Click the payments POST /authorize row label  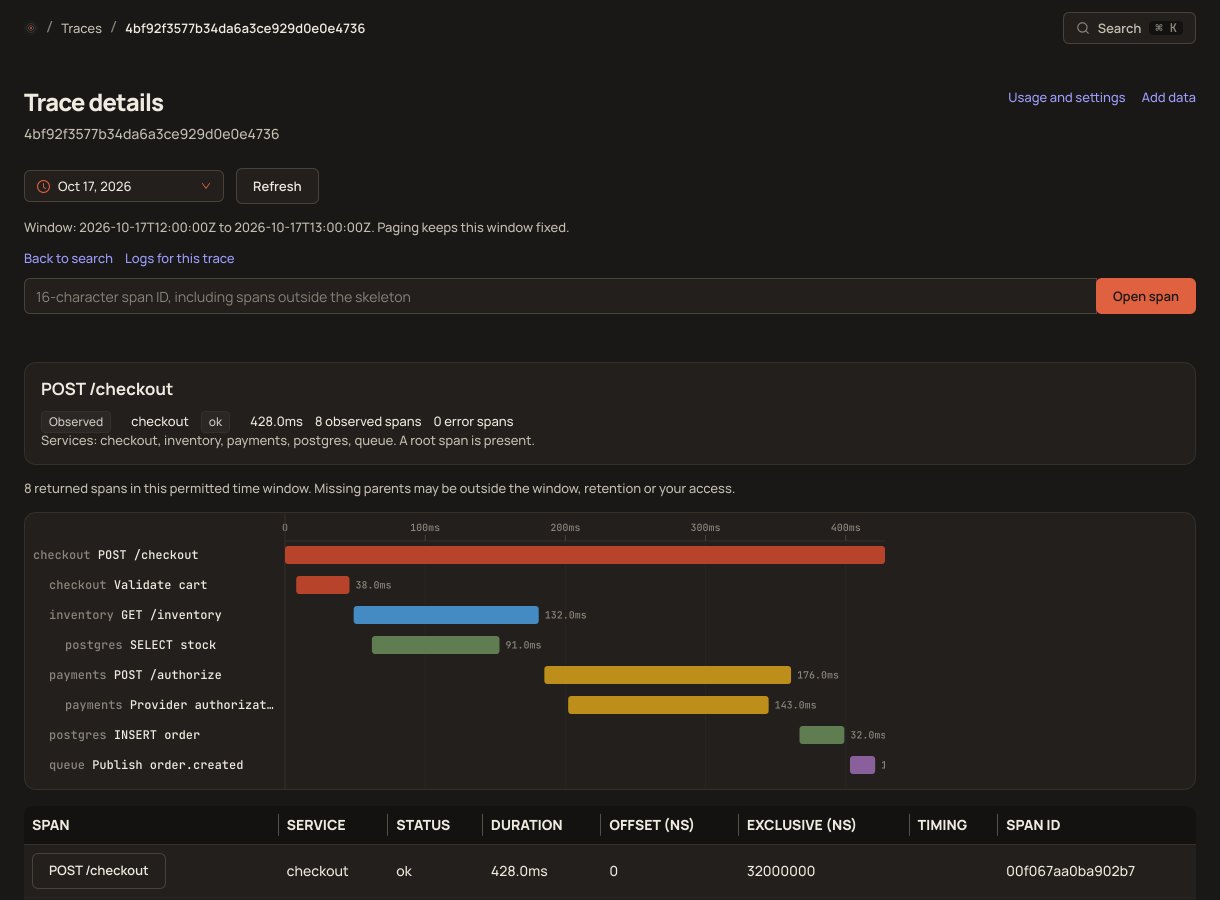(x=135, y=675)
